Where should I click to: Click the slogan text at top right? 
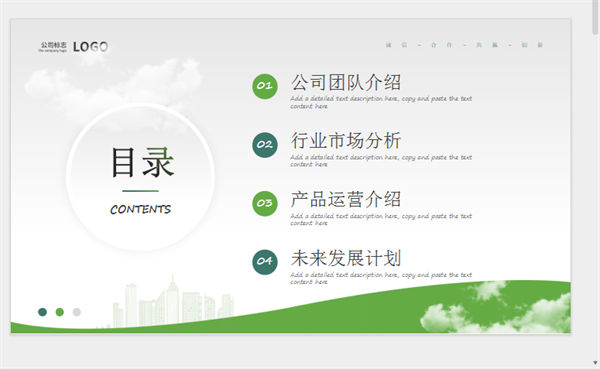(x=464, y=45)
